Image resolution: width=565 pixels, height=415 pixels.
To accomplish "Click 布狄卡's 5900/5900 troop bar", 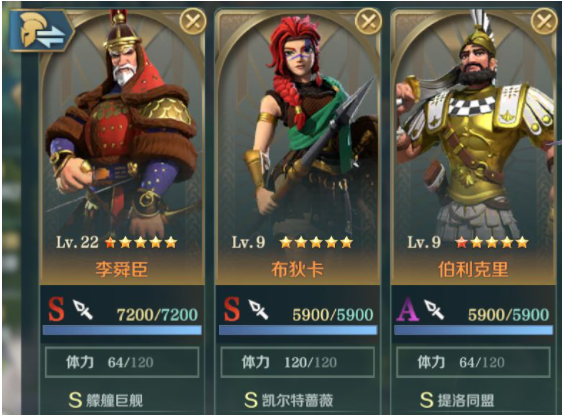I will click(298, 330).
